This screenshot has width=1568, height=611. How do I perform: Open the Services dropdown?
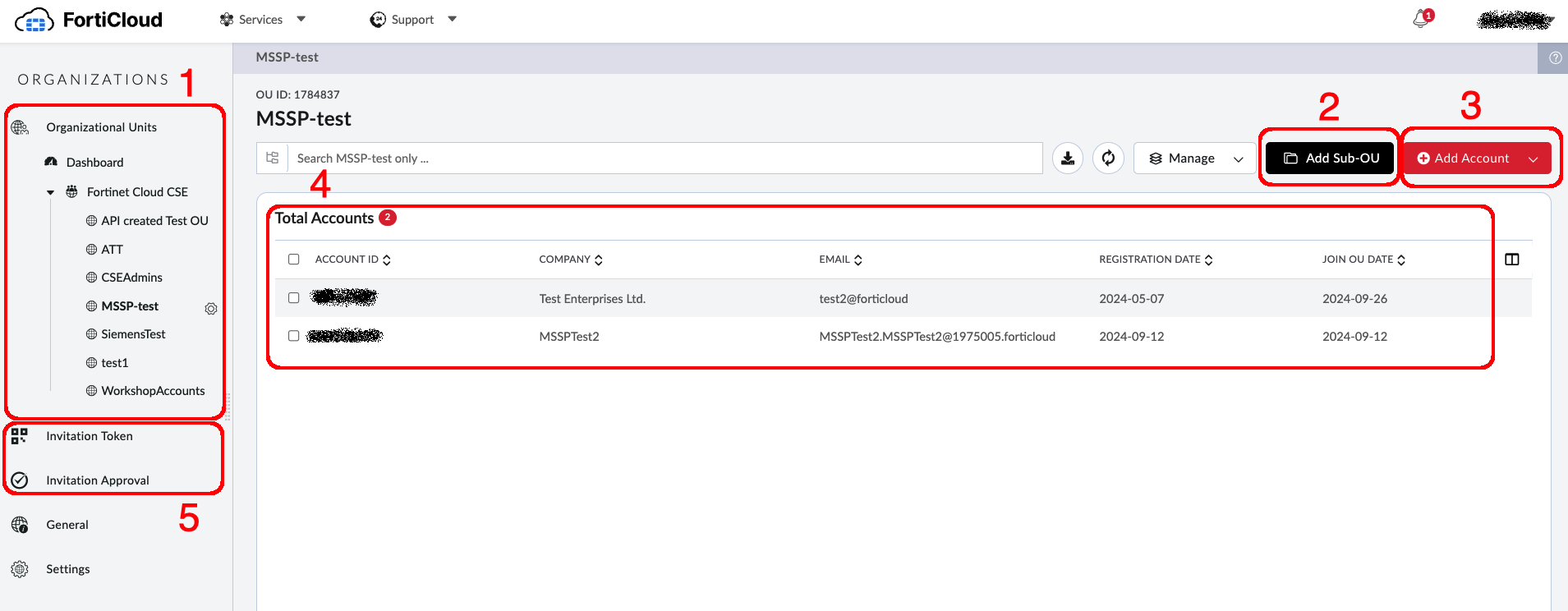pos(263,20)
